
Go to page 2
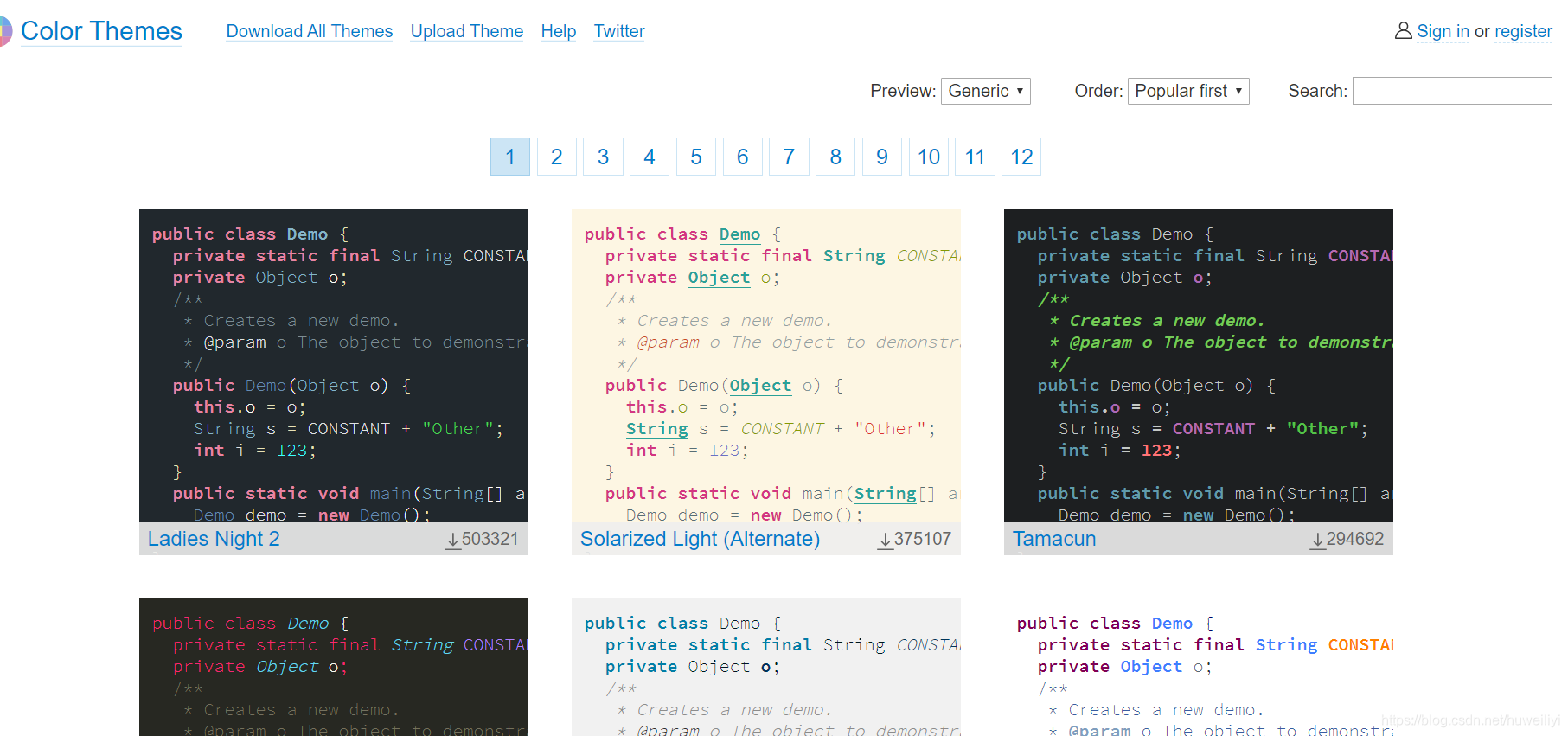coord(557,157)
